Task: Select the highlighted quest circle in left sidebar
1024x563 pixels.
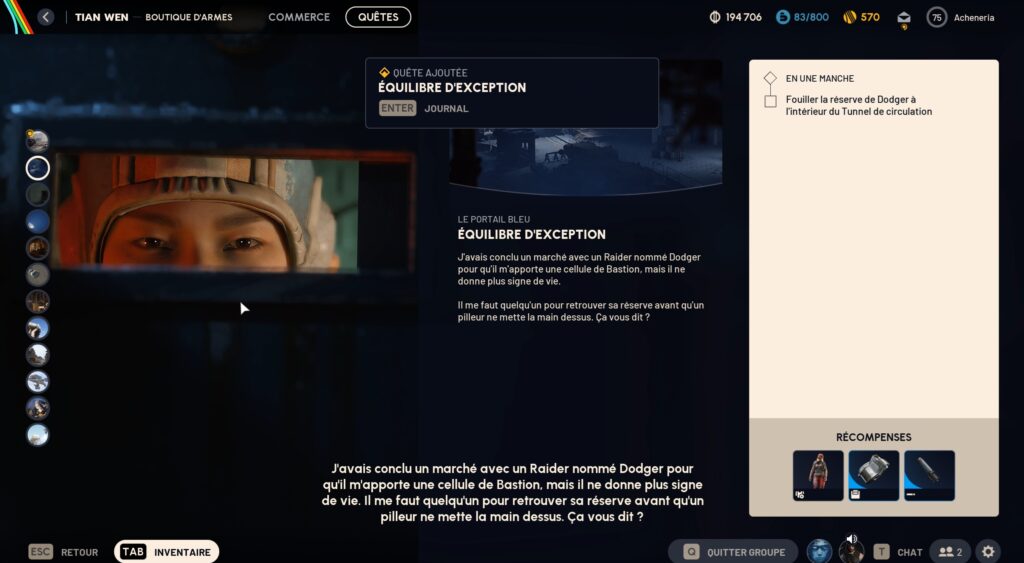Action: pos(38,167)
